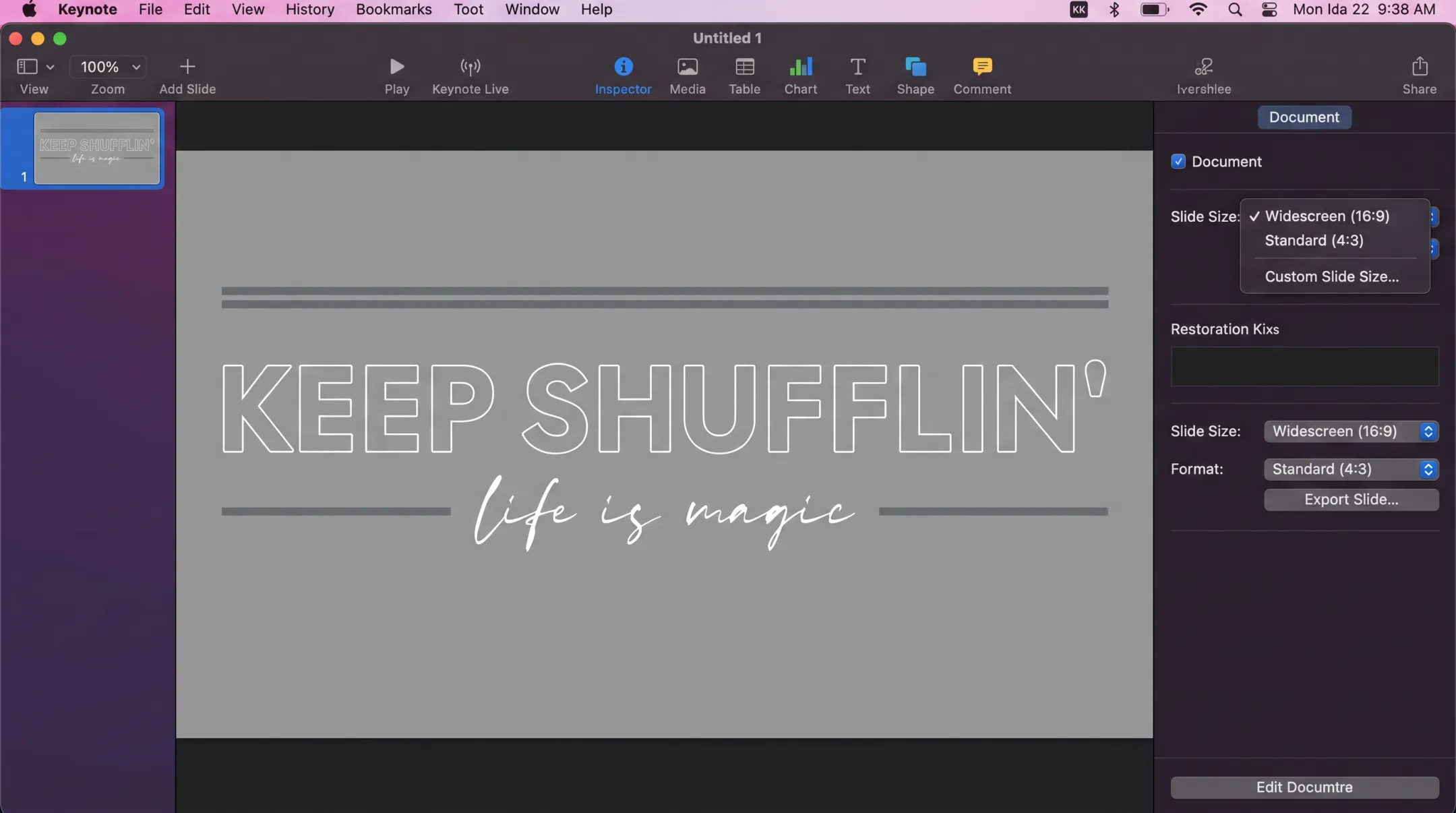Insert a Table from toolbar
This screenshot has width=1456, height=813.
pos(745,66)
